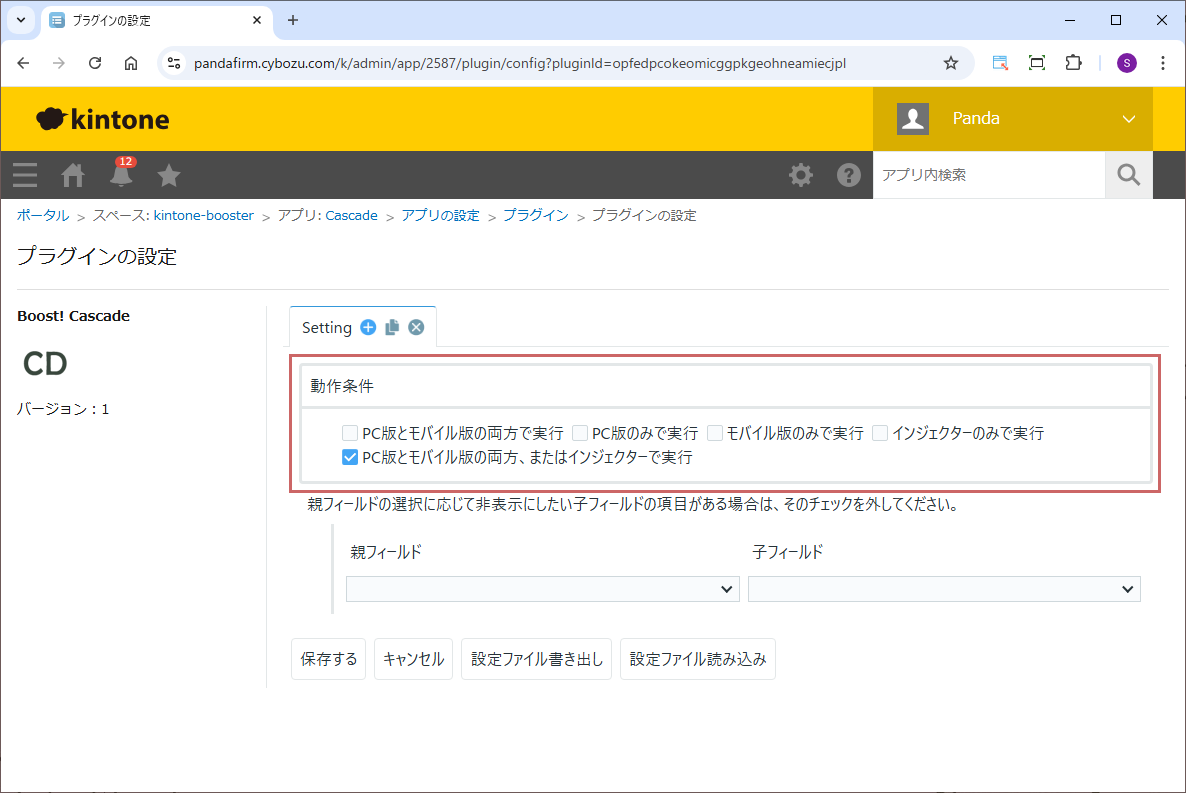Expand the 親フィールド dropdown
The width and height of the screenshot is (1186, 793).
point(543,589)
